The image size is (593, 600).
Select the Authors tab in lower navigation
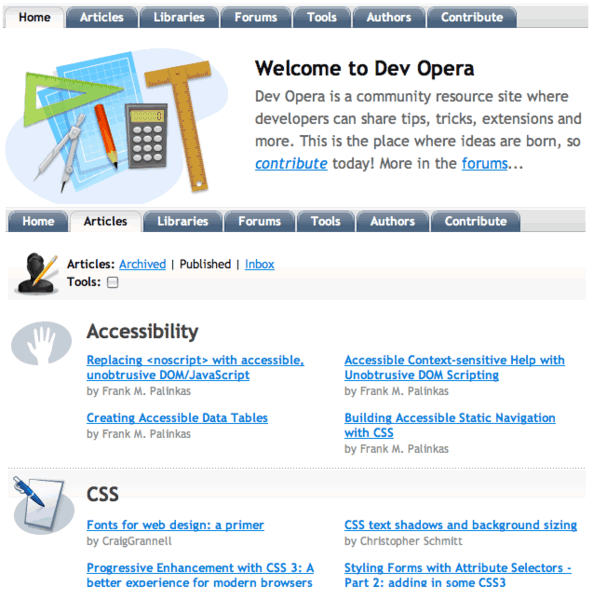pyautogui.click(x=392, y=222)
